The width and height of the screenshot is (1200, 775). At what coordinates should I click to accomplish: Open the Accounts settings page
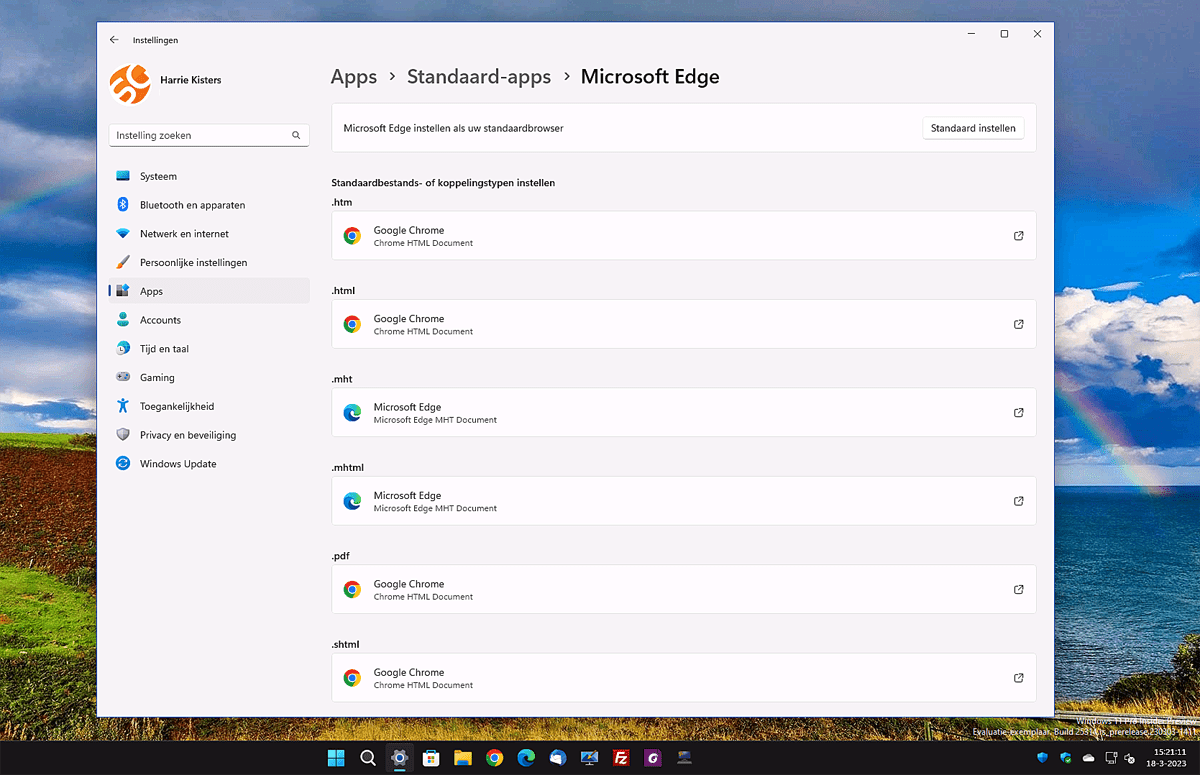209,320
